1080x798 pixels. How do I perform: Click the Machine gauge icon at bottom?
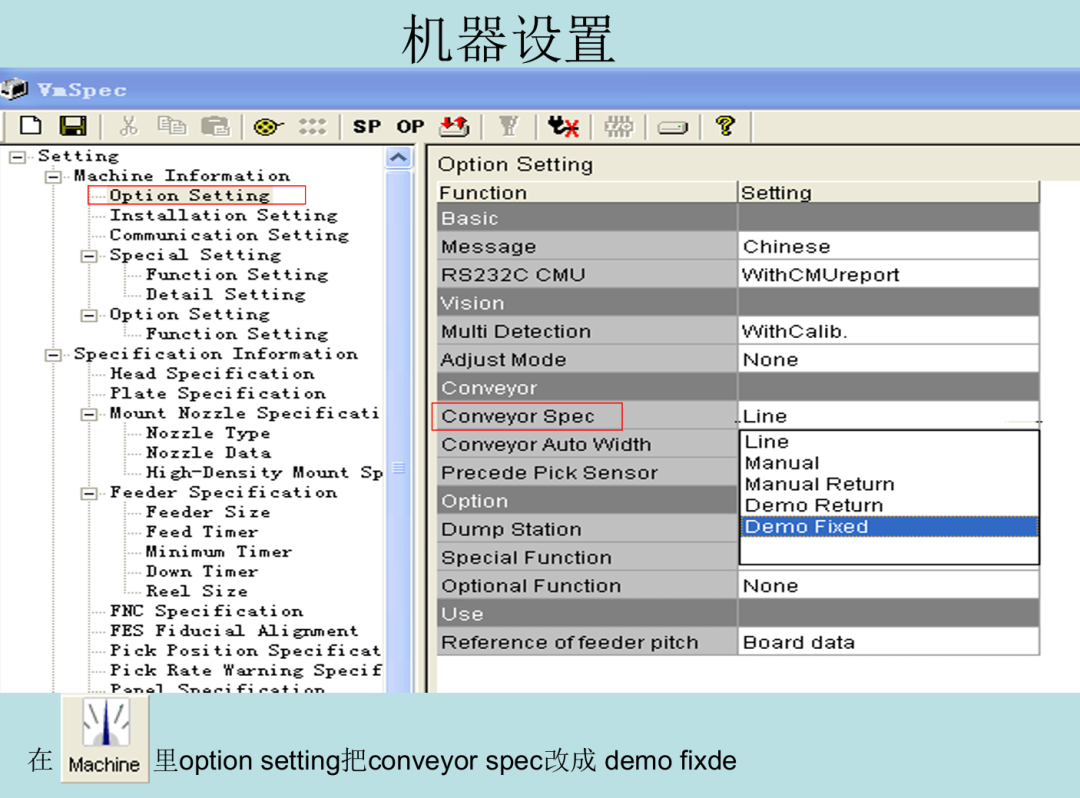(x=105, y=738)
